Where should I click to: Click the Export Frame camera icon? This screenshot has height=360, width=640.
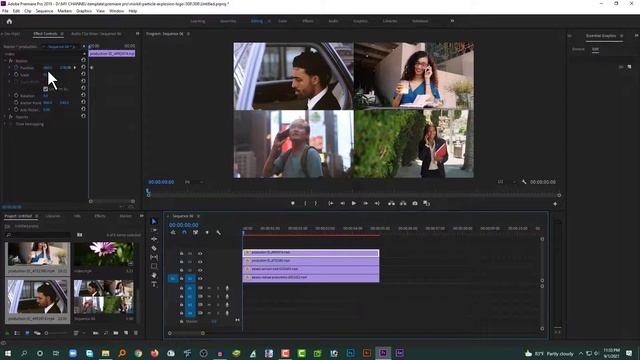pyautogui.click(x=415, y=203)
